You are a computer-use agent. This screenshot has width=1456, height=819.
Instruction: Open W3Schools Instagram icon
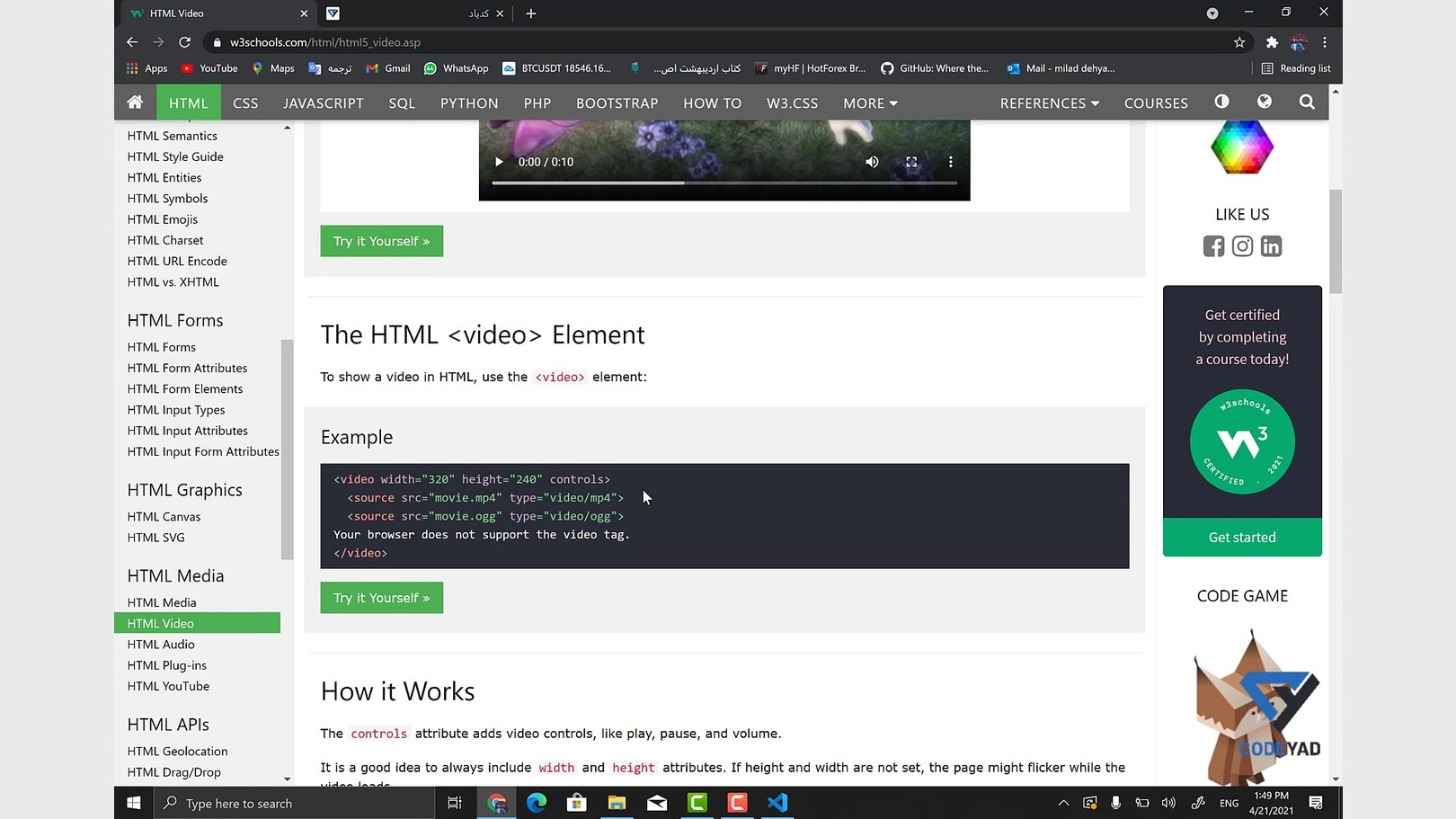click(1242, 246)
